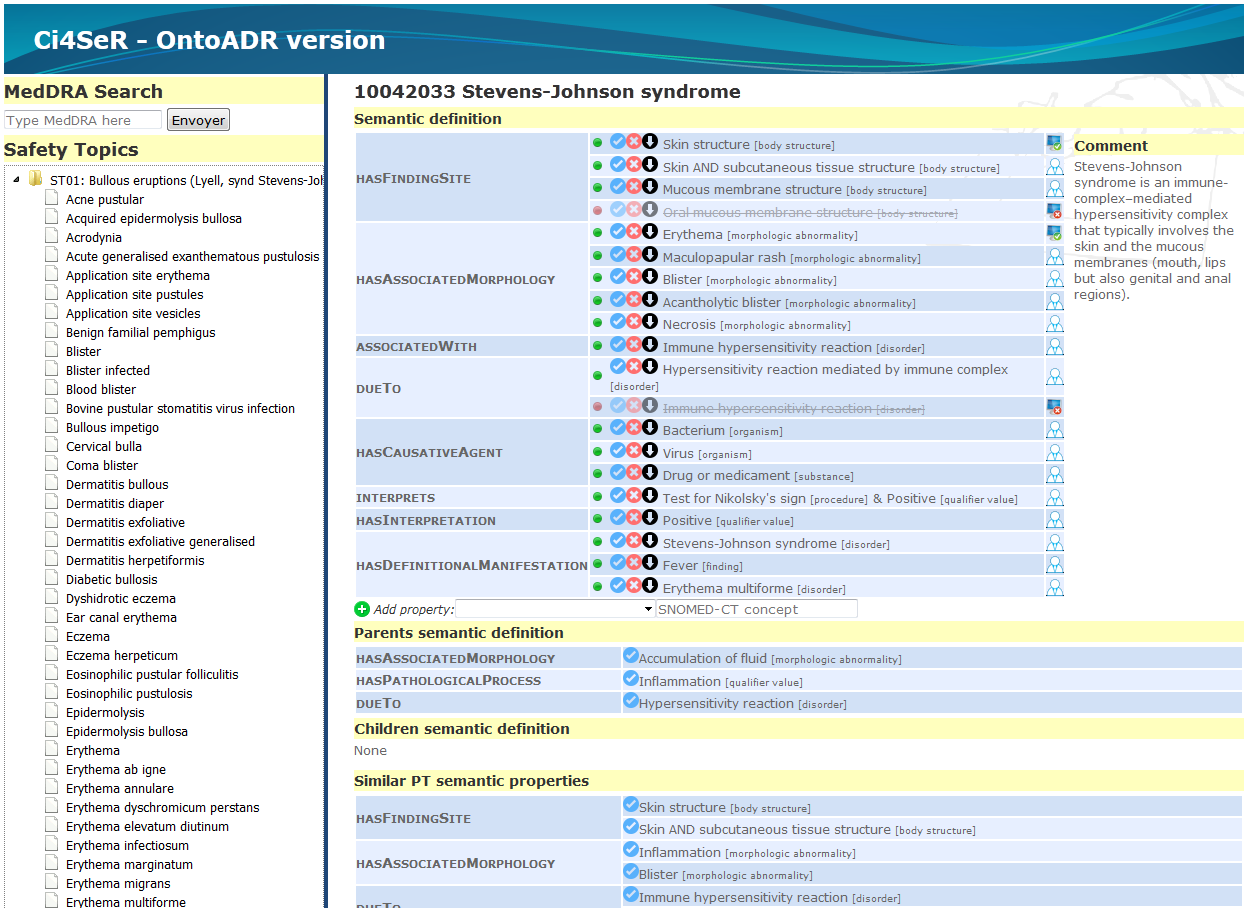Click the blue validate checkmark for Skin structure
1246x908 pixels.
point(618,142)
